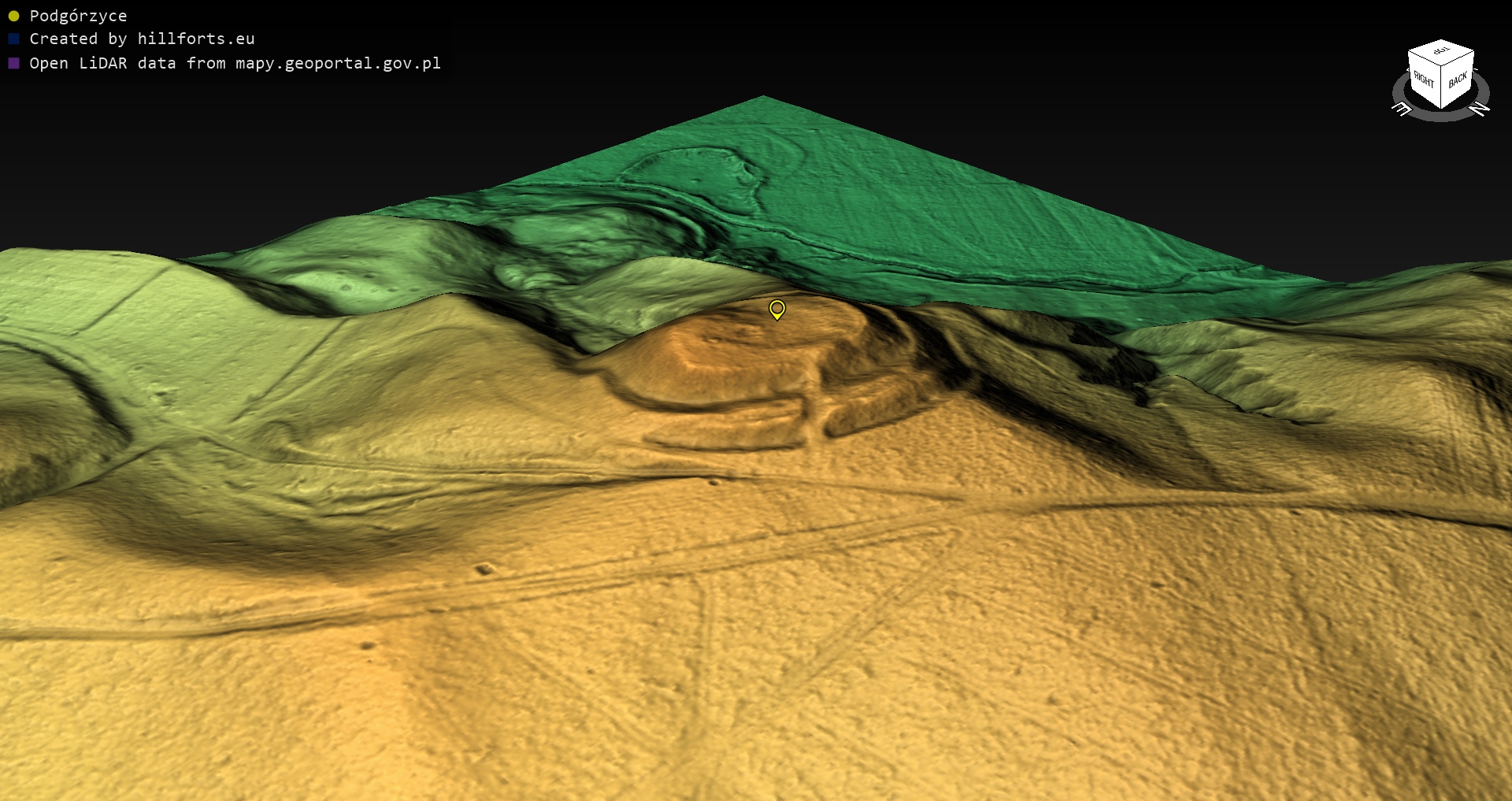Click the yellow location pin on the hillfort

pos(776,309)
